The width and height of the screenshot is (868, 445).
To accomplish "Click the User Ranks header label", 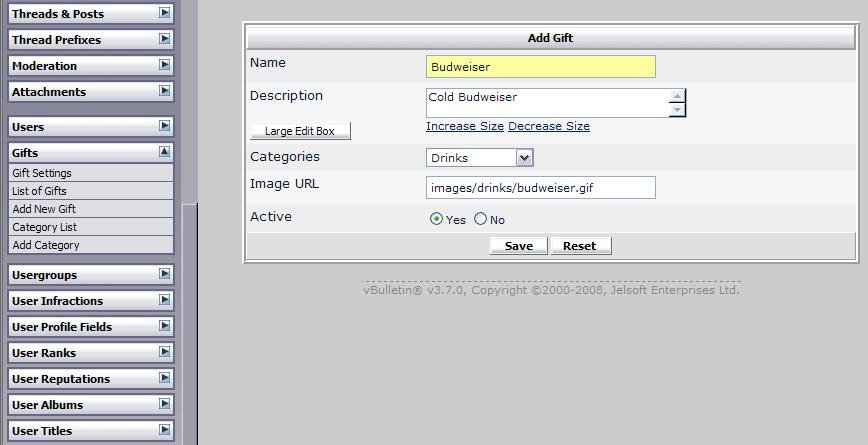I will (44, 353).
